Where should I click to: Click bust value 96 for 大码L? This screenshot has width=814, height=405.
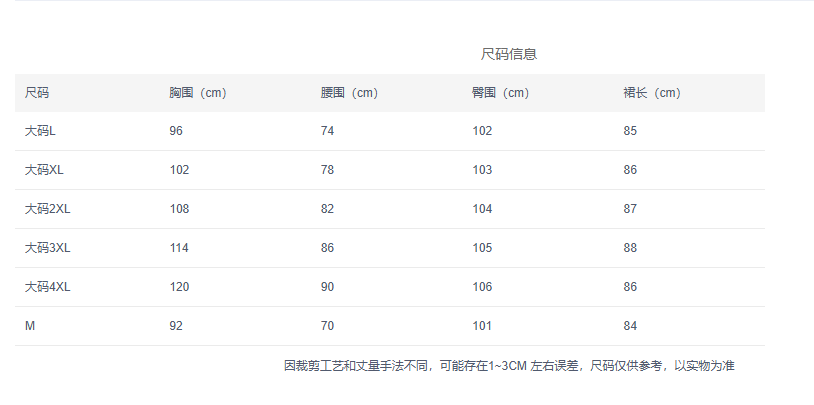pos(176,131)
